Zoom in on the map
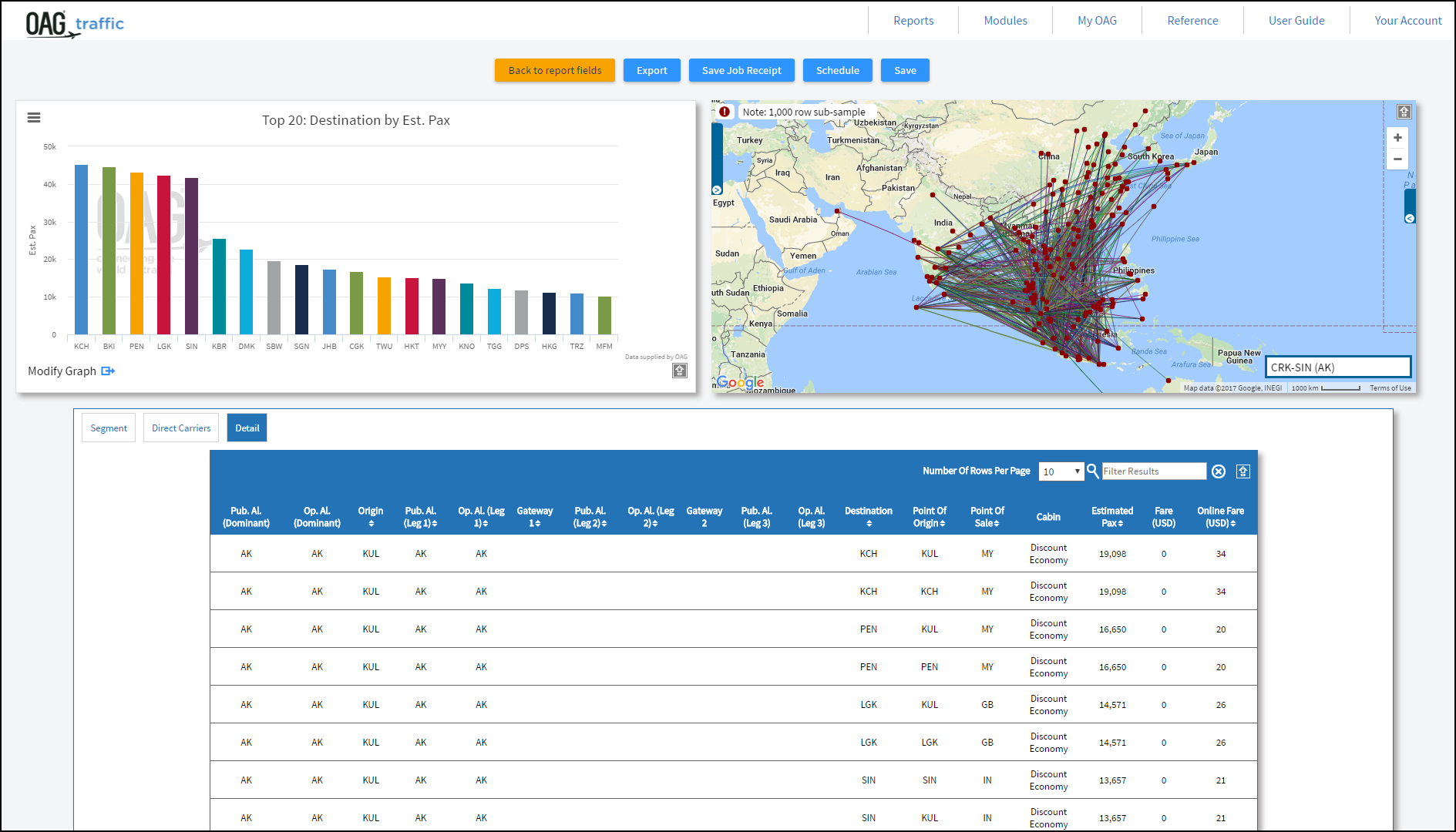 click(x=1397, y=138)
